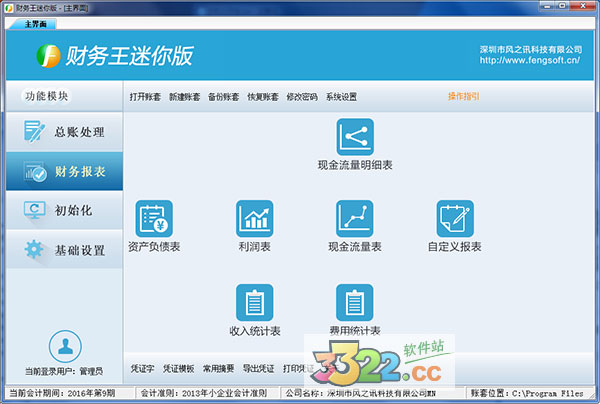Open the 自定义报表 custom report icon

pos(455,218)
